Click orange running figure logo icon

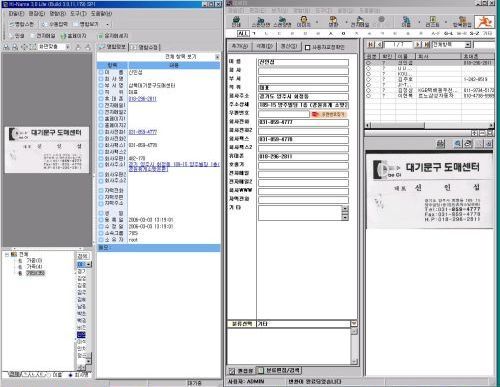coord(485,22)
